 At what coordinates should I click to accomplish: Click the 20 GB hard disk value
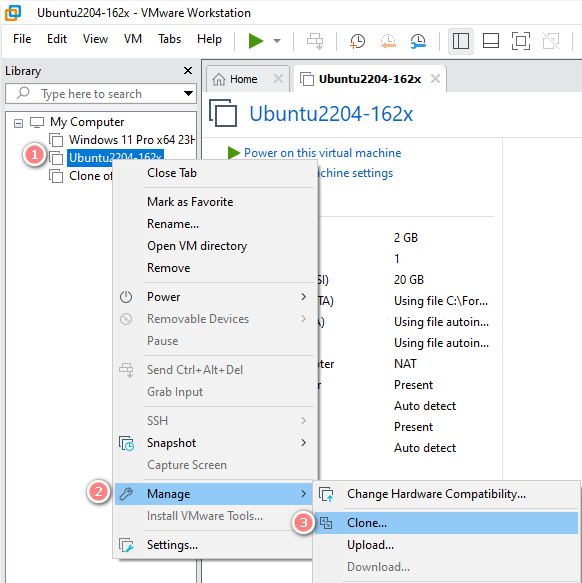click(409, 280)
